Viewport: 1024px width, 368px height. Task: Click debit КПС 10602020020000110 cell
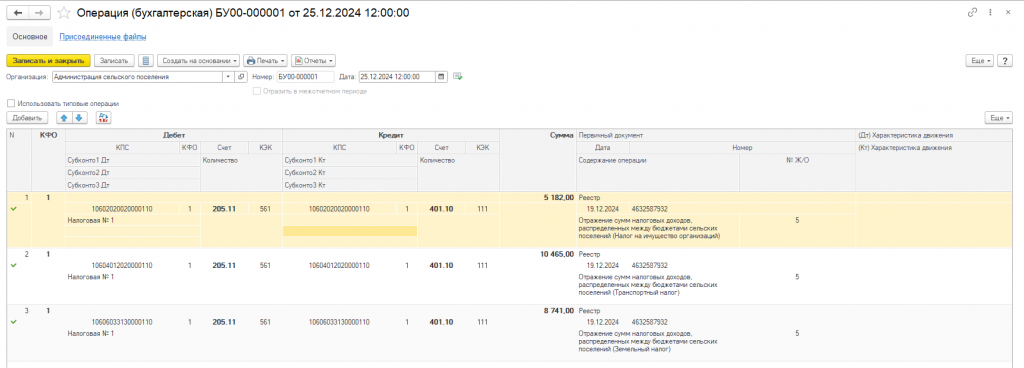(x=122, y=209)
